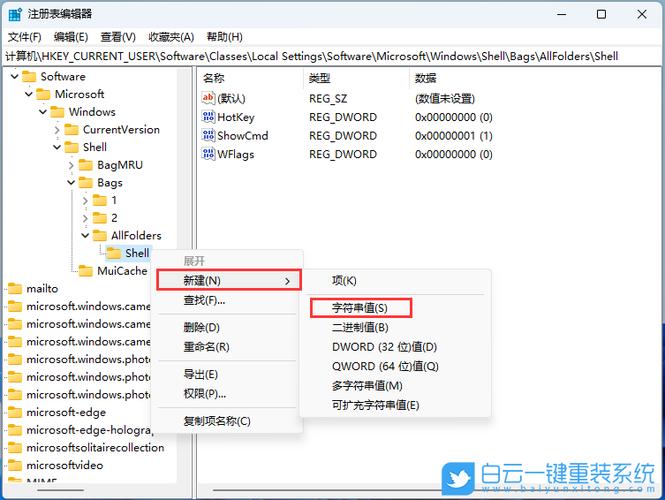Click the microsoftsolitairecollection folder icon
This screenshot has height=500, width=665.
tap(15, 447)
